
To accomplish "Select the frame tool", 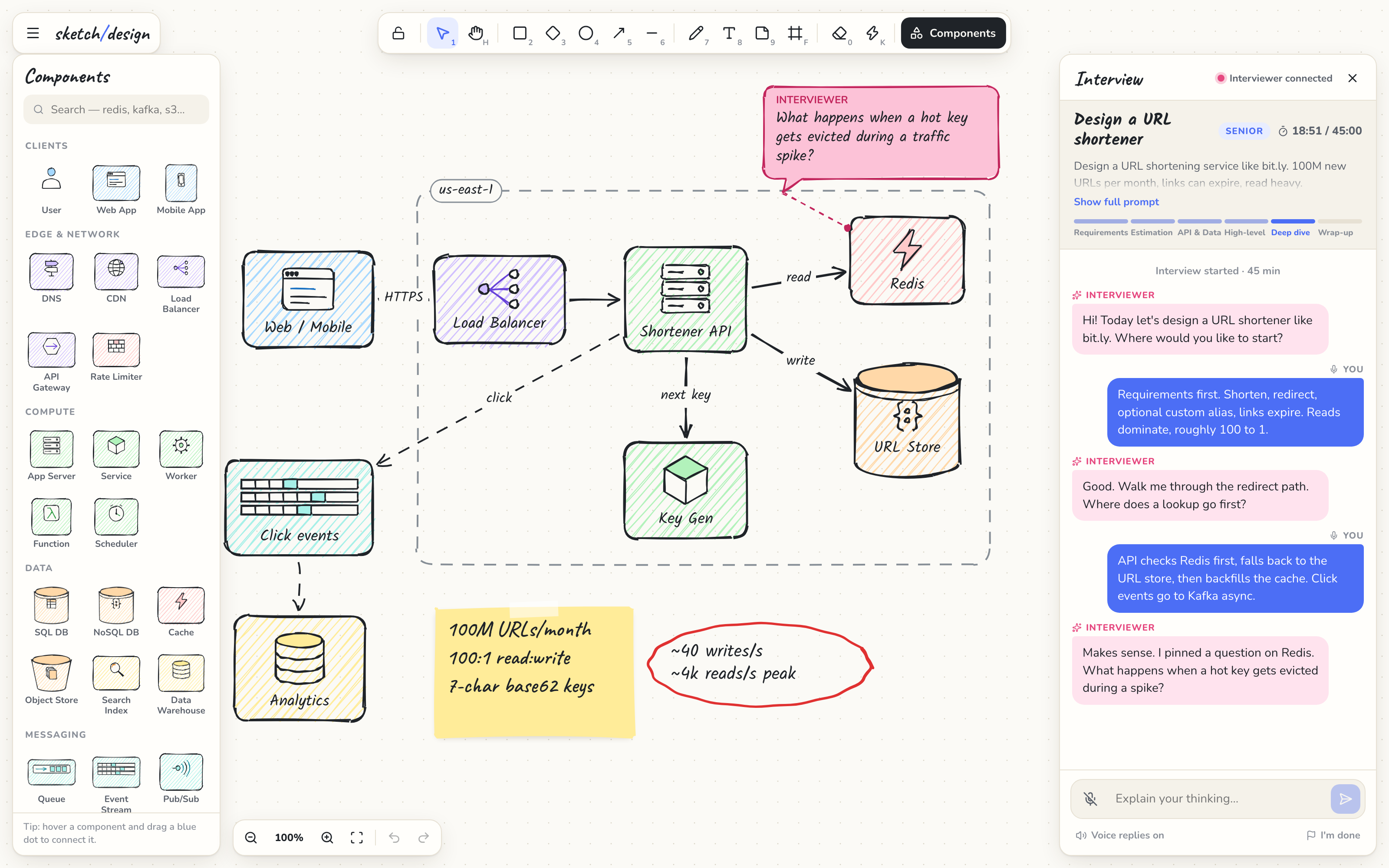I will pos(796,33).
